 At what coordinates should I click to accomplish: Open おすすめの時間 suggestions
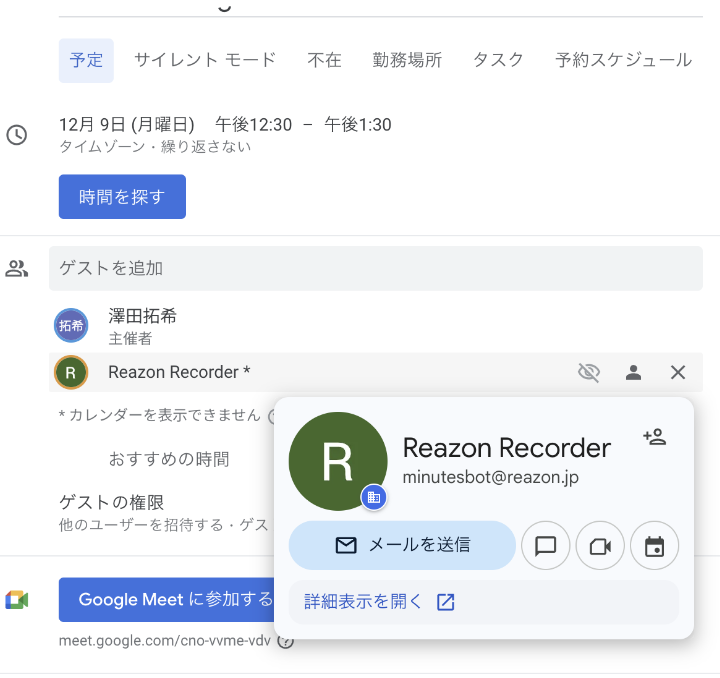(x=169, y=459)
